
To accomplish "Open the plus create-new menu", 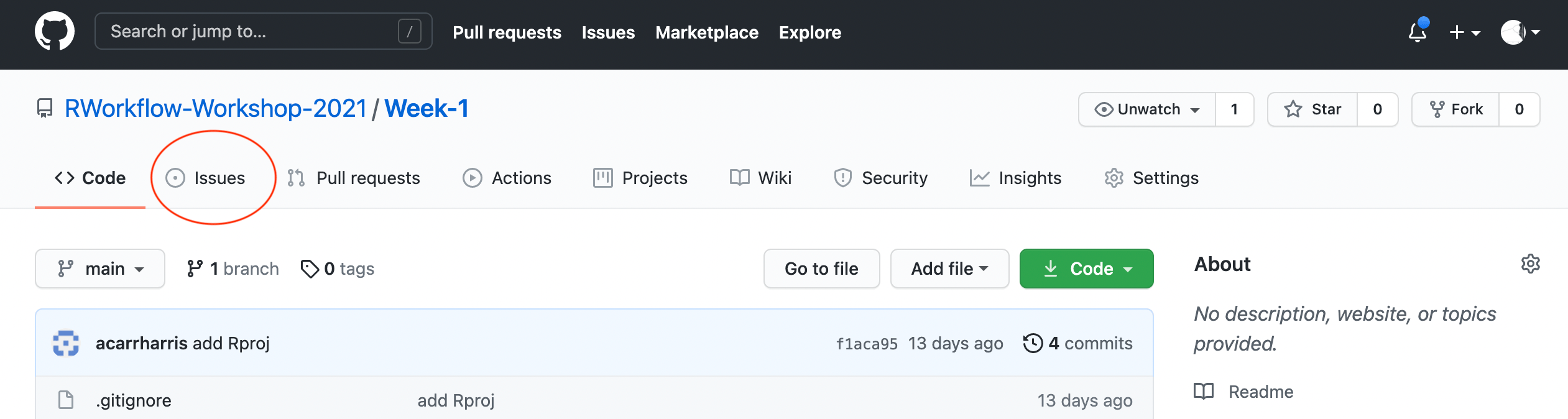I will [1464, 32].
